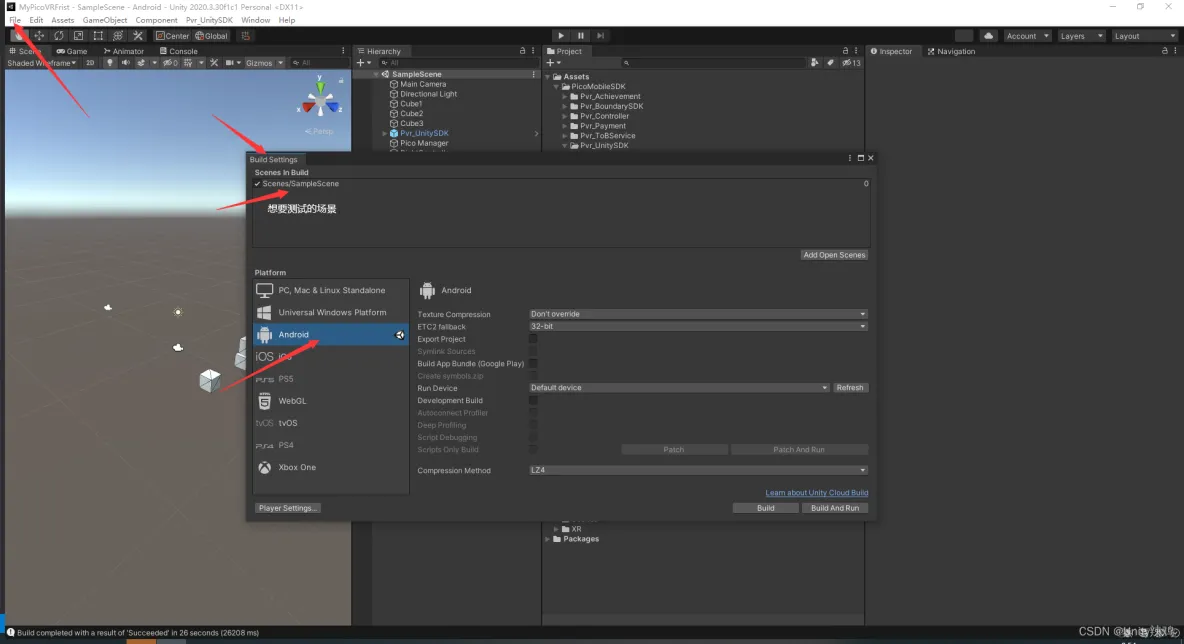Toggle Project hidden packages count icon
The image size is (1184, 644).
tap(851, 63)
